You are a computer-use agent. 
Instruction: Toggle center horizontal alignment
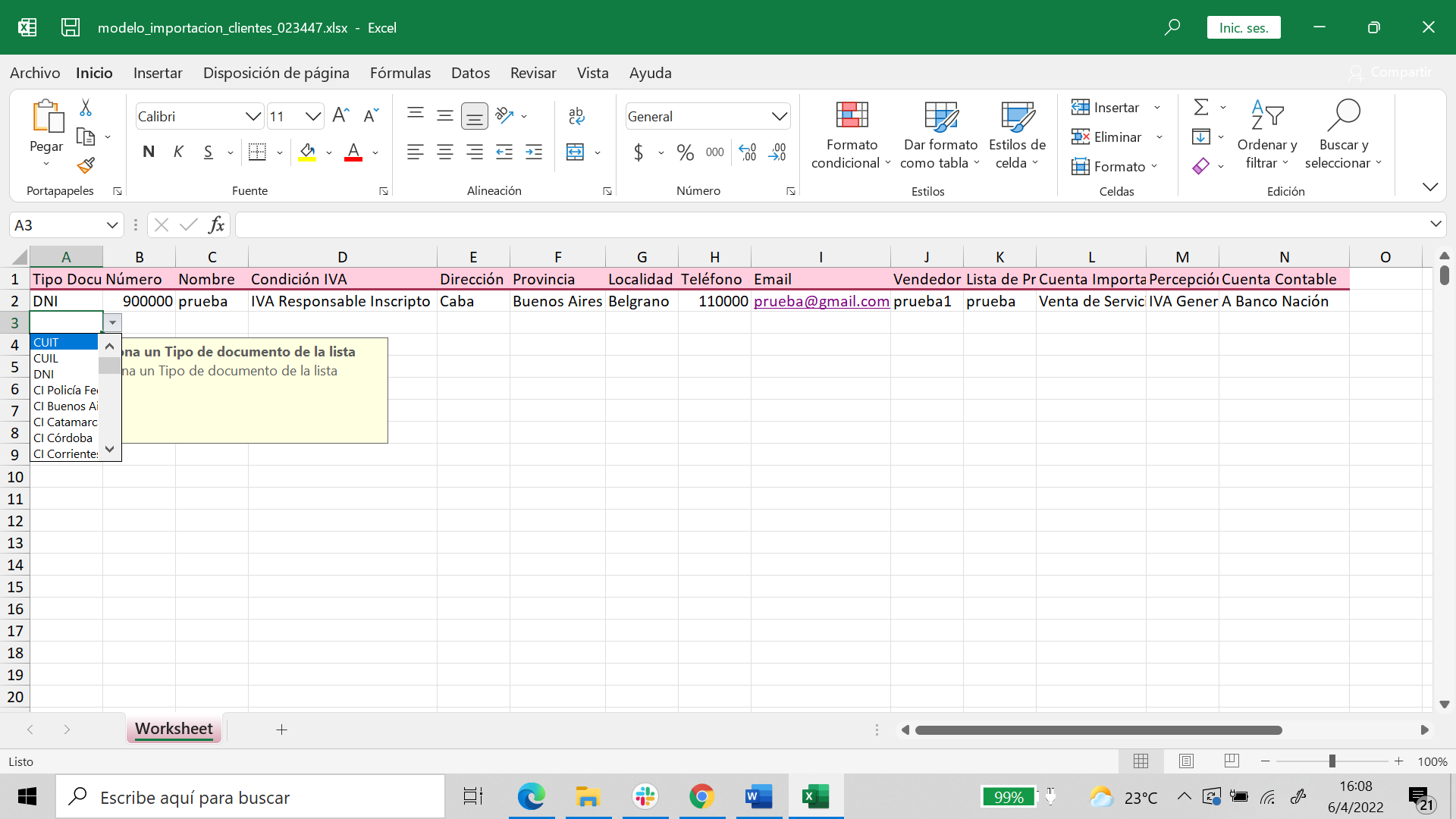point(445,152)
